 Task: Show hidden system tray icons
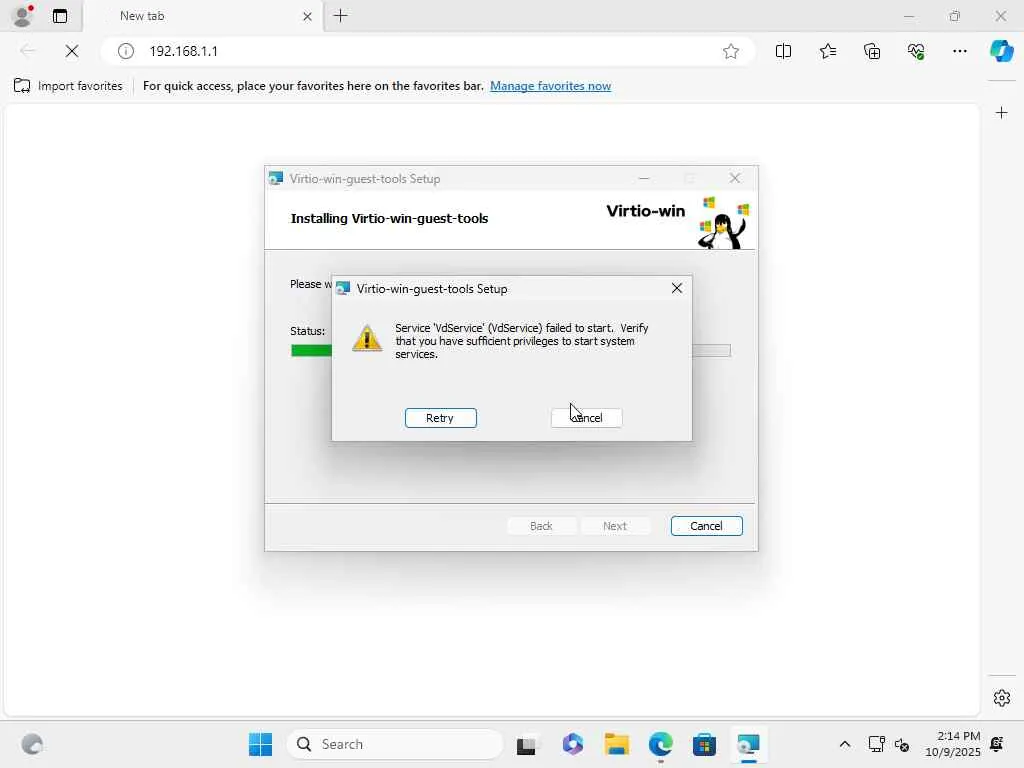pyautogui.click(x=844, y=744)
